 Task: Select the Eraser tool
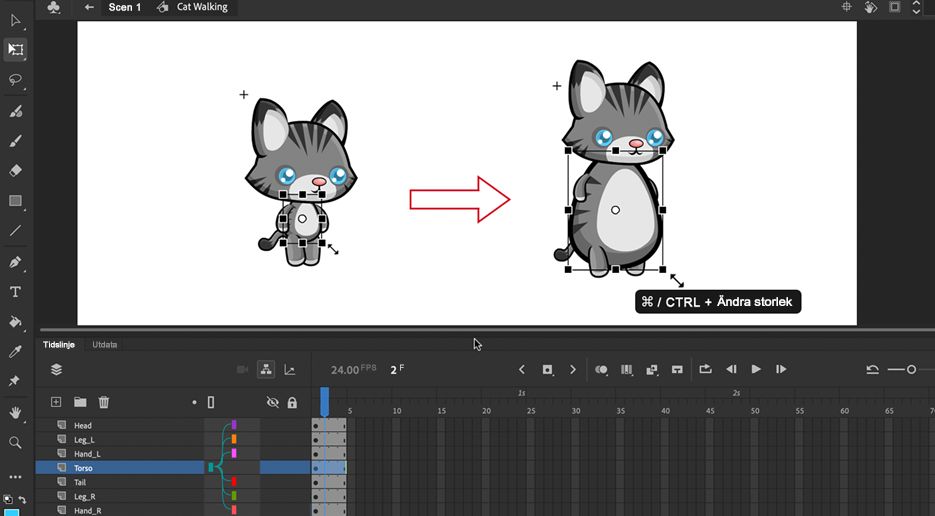[x=16, y=171]
